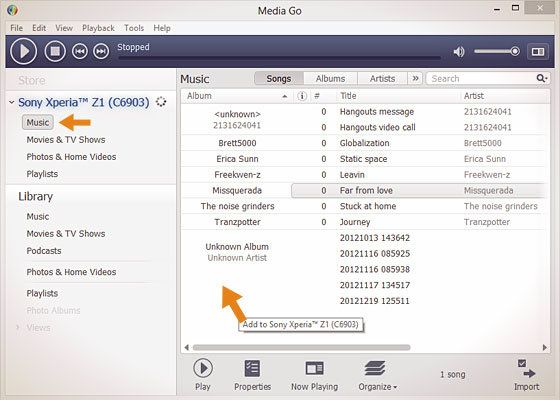Skip to the previous track
This screenshot has width=560, height=400.
click(x=80, y=51)
